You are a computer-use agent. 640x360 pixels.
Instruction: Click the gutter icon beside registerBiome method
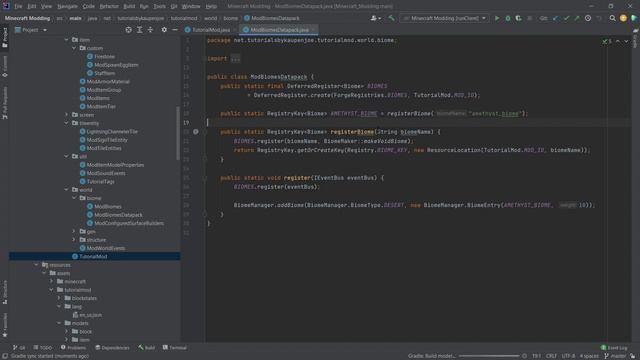(196, 132)
